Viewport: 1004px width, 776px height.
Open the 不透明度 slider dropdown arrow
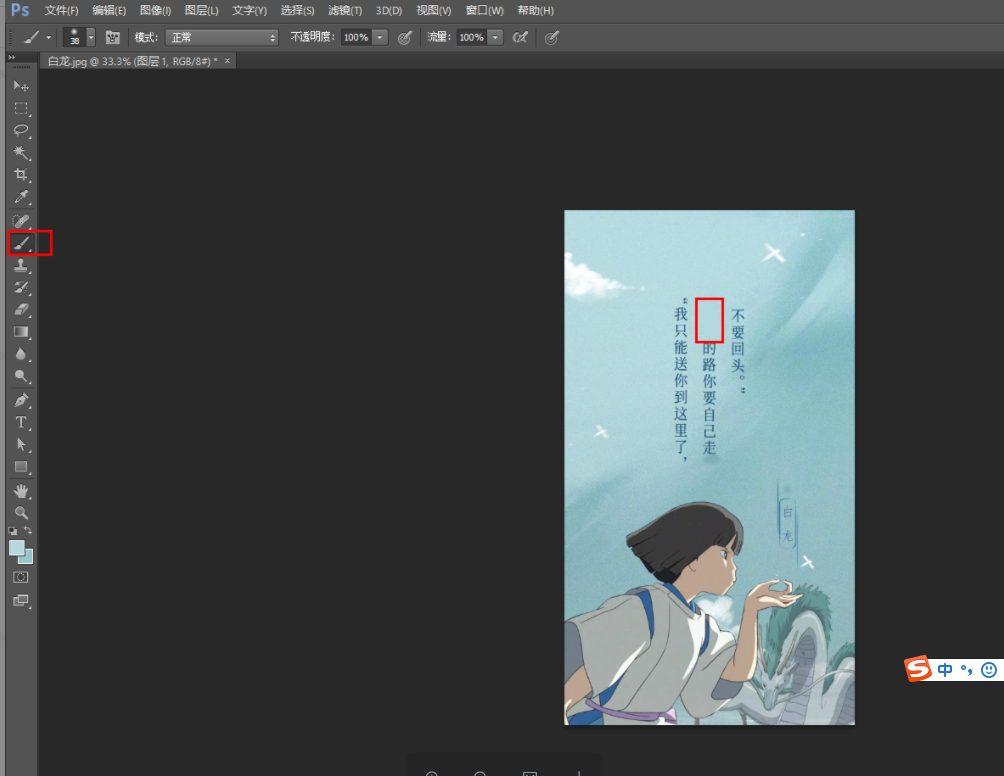[380, 37]
